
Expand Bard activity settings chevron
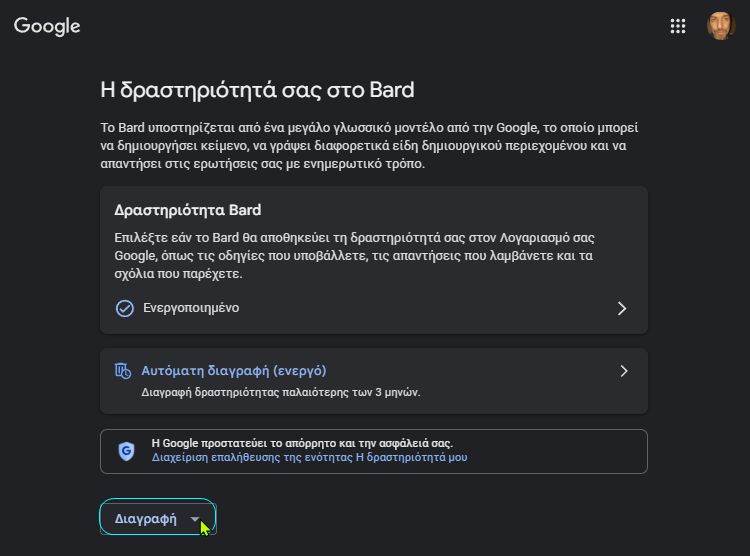click(622, 308)
